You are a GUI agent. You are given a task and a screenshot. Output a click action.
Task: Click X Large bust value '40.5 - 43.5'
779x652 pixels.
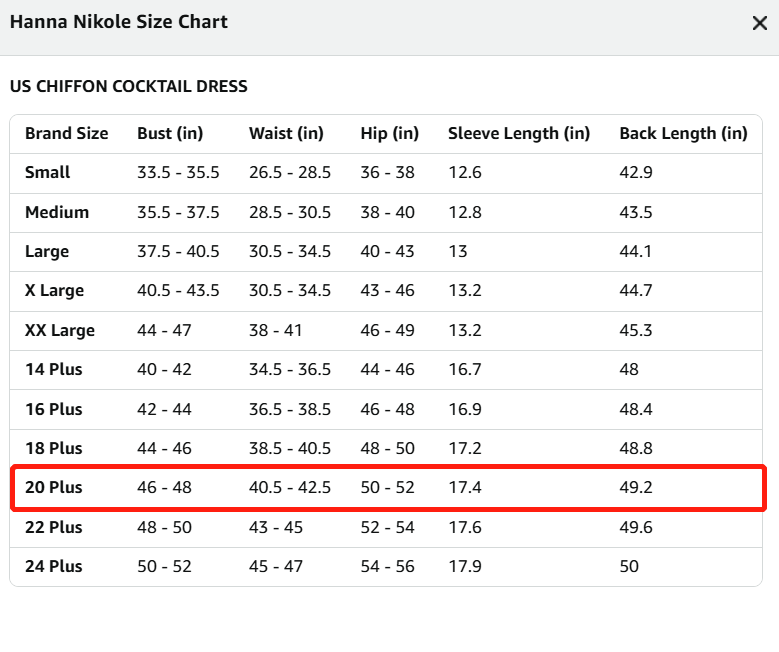[178, 290]
